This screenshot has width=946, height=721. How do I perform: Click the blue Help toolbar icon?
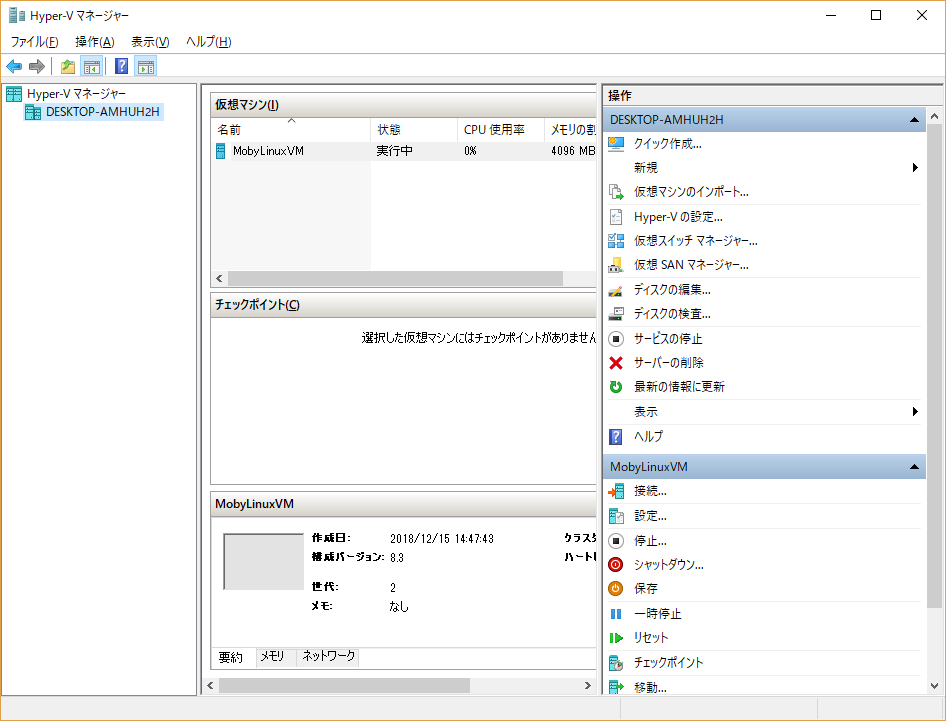click(x=121, y=66)
